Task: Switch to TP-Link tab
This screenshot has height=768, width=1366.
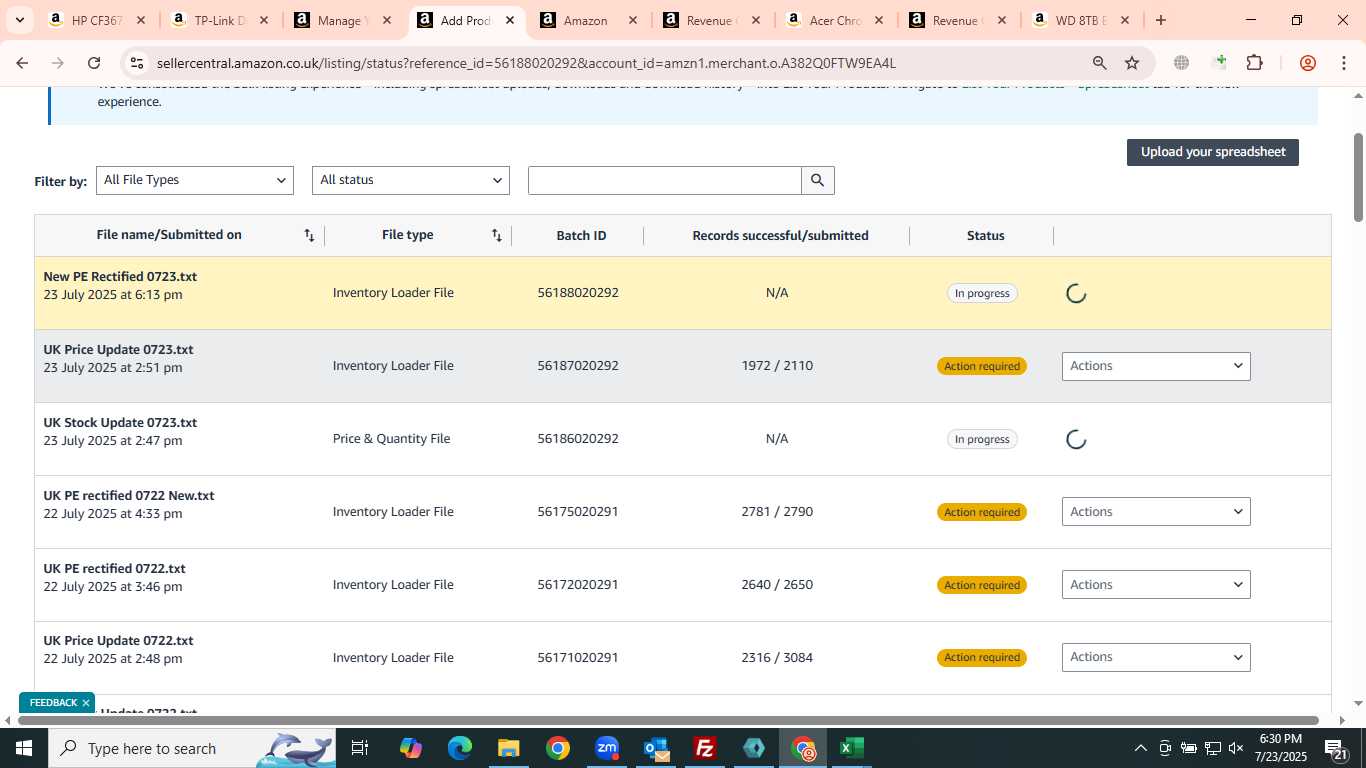Action: point(220,20)
